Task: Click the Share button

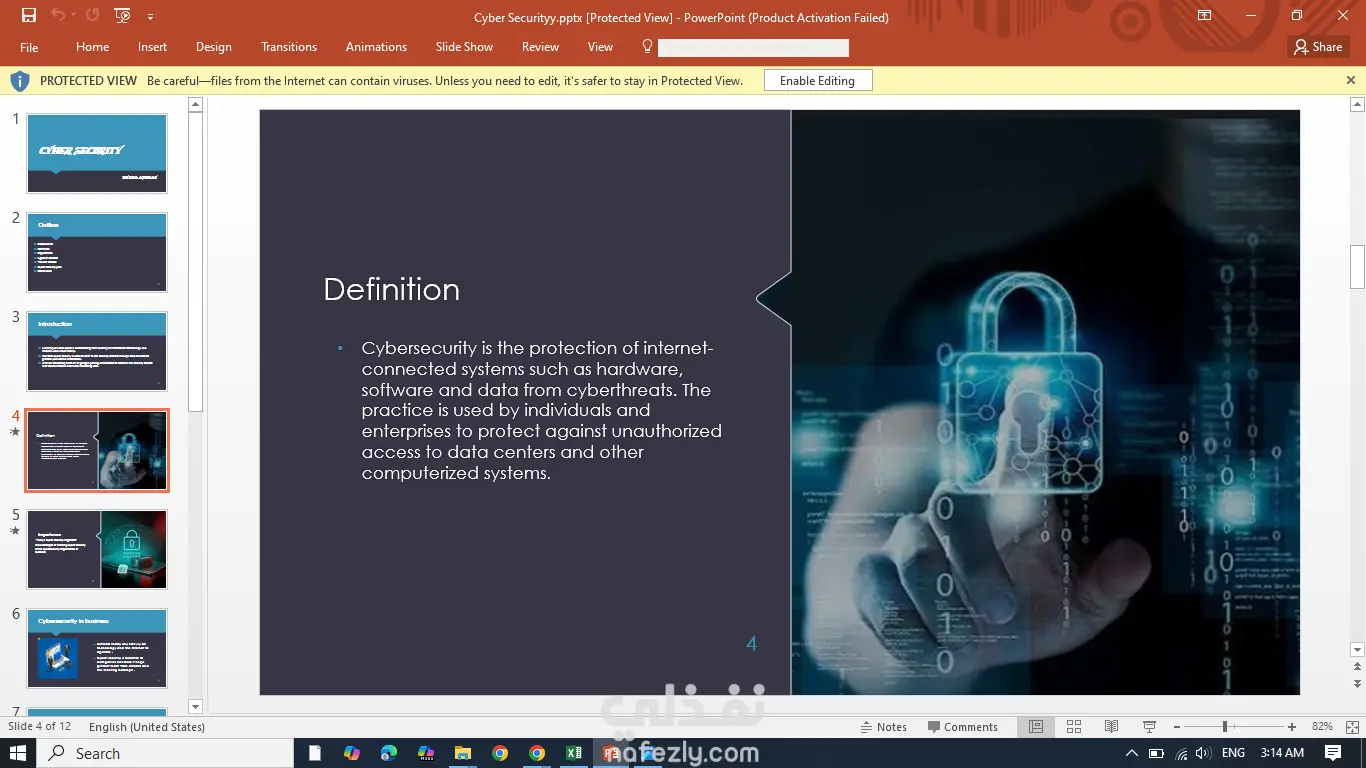Action: (1318, 47)
